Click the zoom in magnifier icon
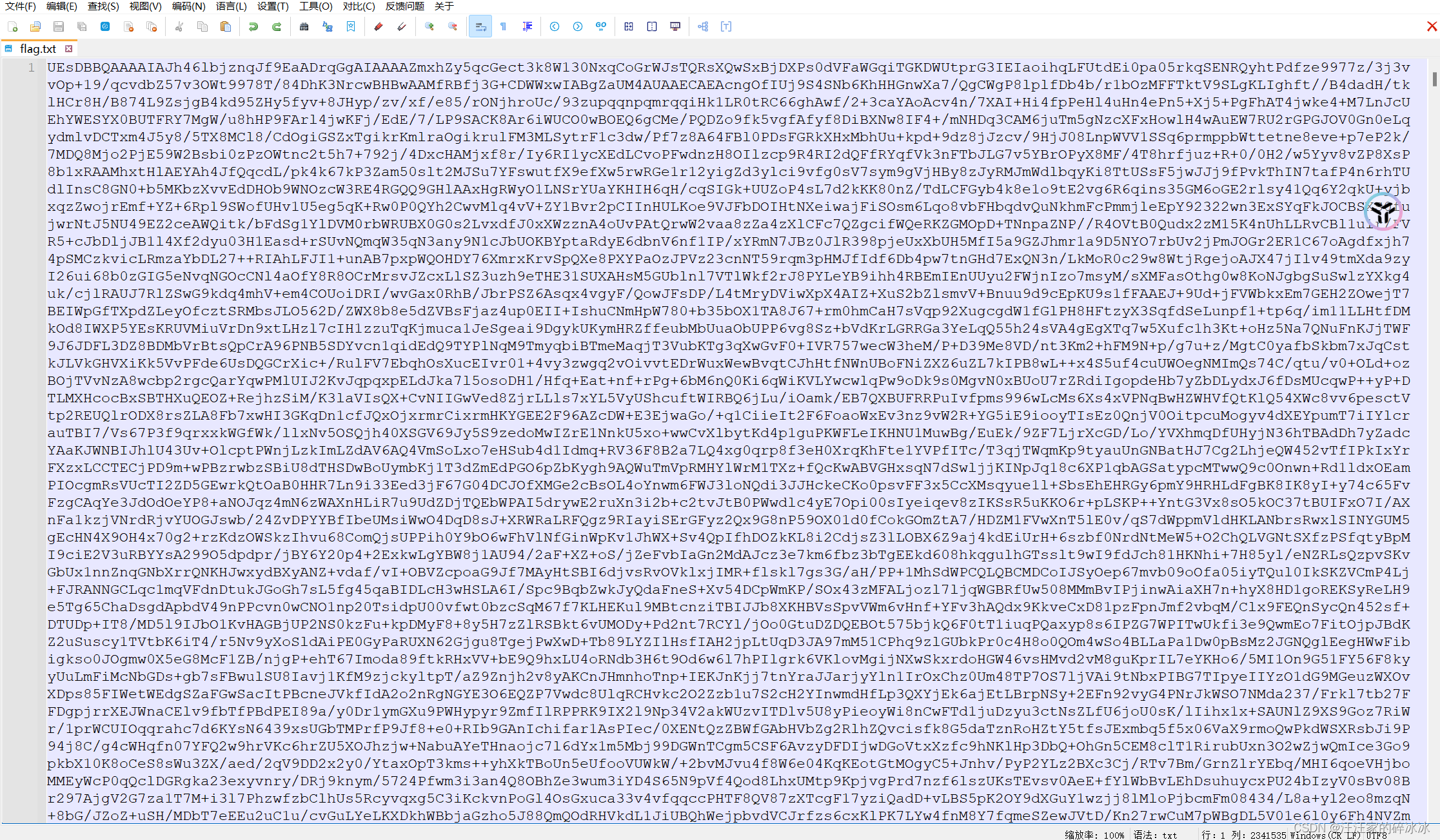 point(429,26)
